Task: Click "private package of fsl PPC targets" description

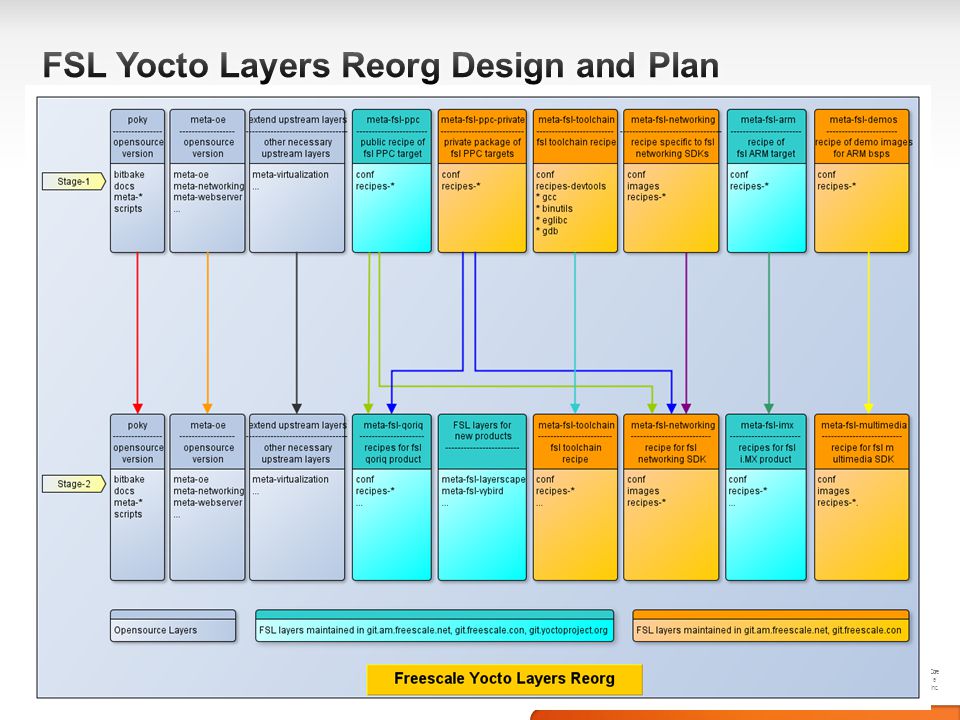Action: click(482, 148)
